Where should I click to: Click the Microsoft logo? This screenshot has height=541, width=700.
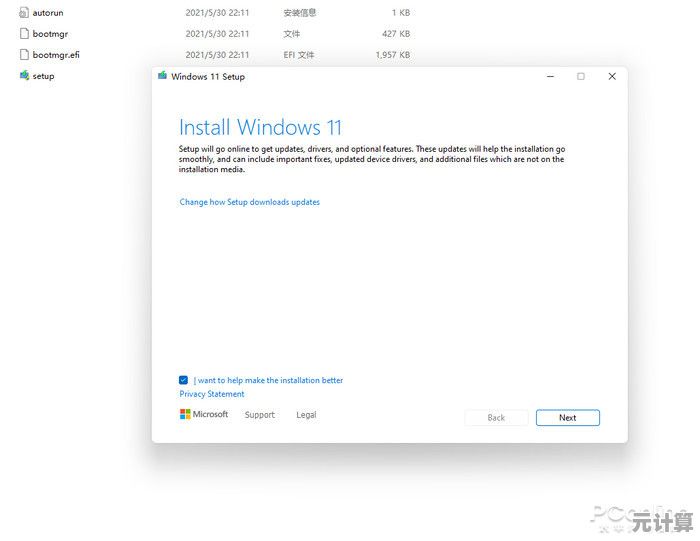pyautogui.click(x=204, y=414)
